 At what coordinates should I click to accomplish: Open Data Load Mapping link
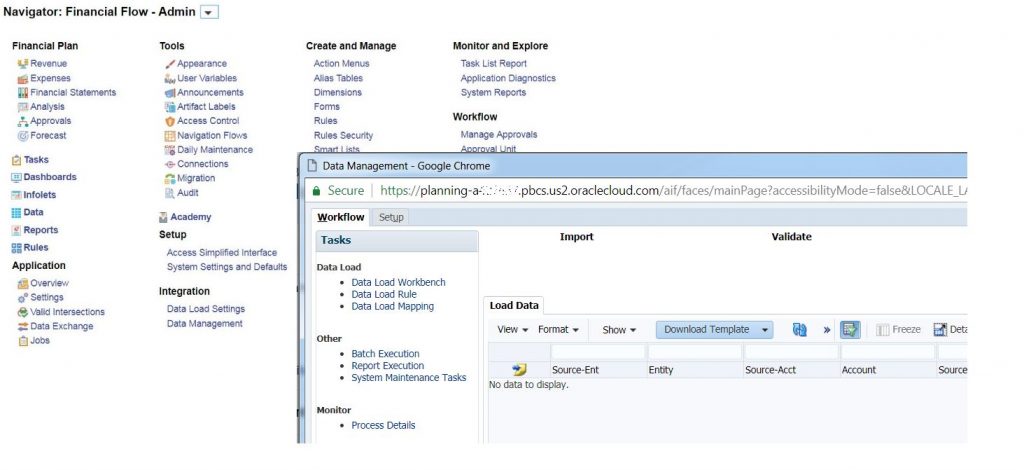coord(392,306)
